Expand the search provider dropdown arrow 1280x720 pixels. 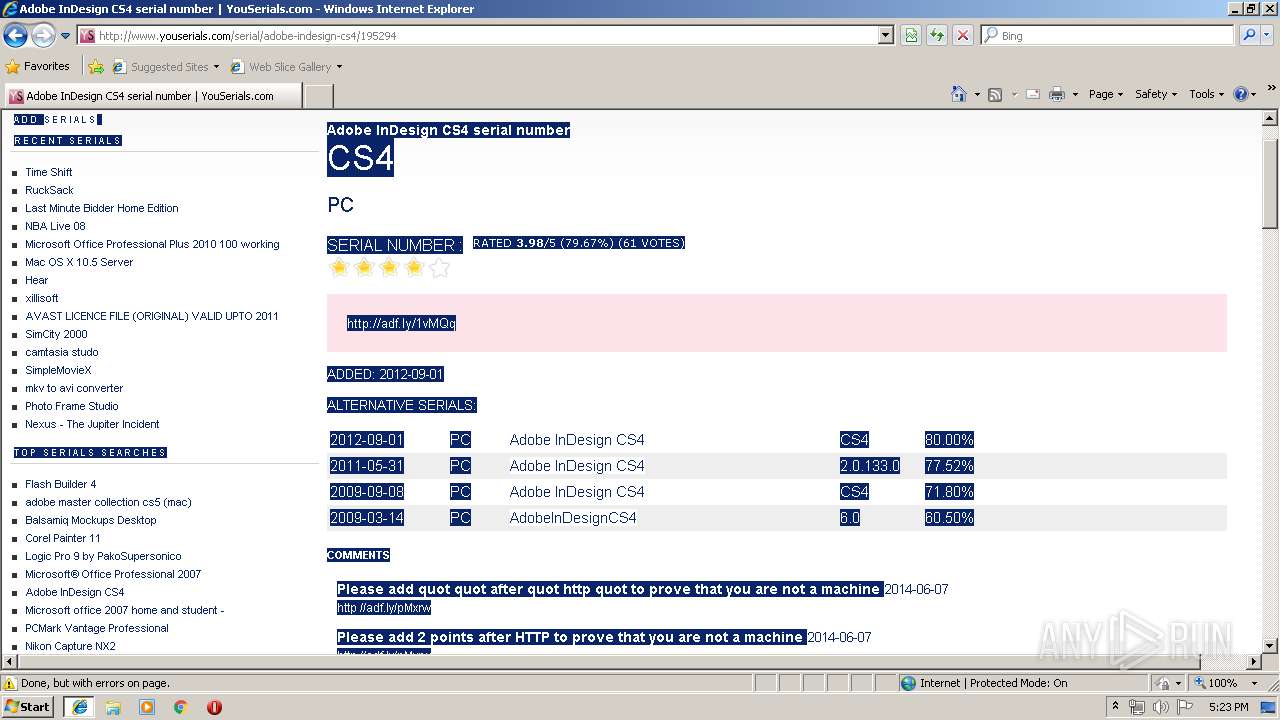click(1267, 35)
